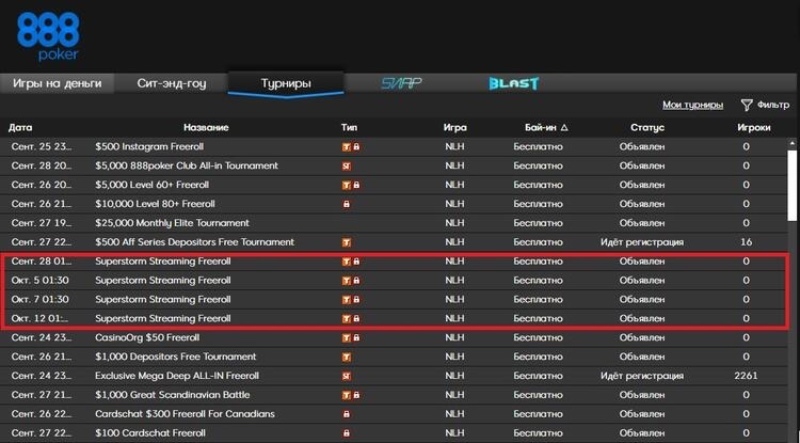
Task: Select $5,000 888poker Club All-in Tournament
Action: click(394, 166)
